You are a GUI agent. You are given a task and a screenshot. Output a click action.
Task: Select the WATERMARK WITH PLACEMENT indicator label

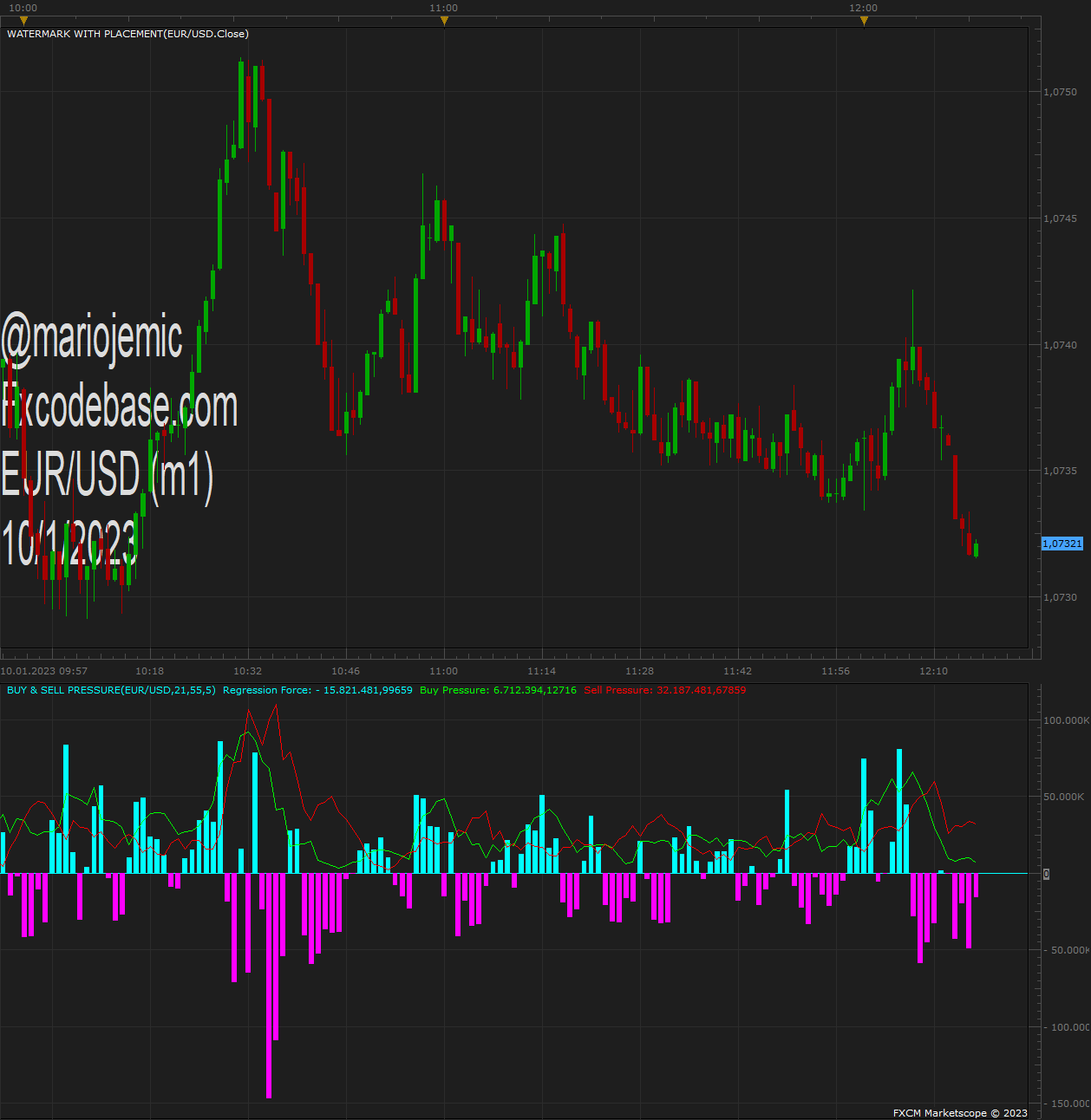(x=127, y=34)
